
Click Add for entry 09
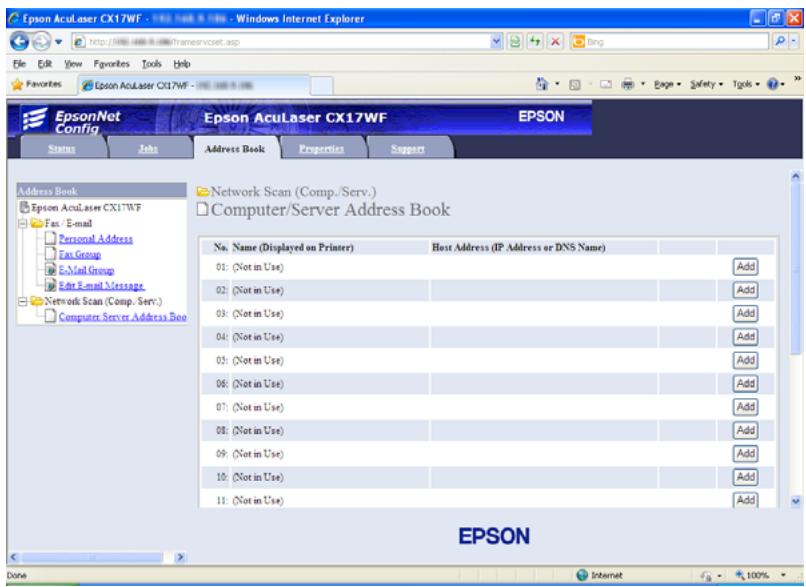[x=745, y=454]
